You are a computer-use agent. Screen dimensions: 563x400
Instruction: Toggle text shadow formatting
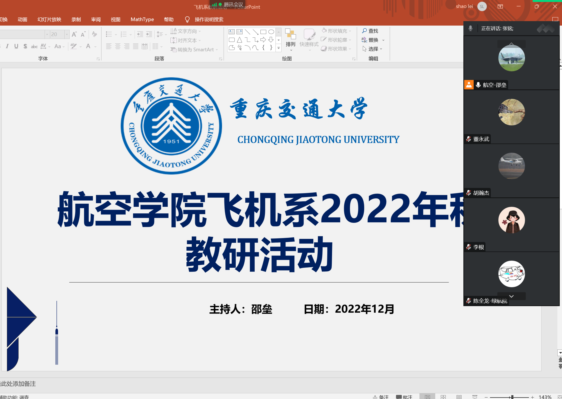coord(25,46)
